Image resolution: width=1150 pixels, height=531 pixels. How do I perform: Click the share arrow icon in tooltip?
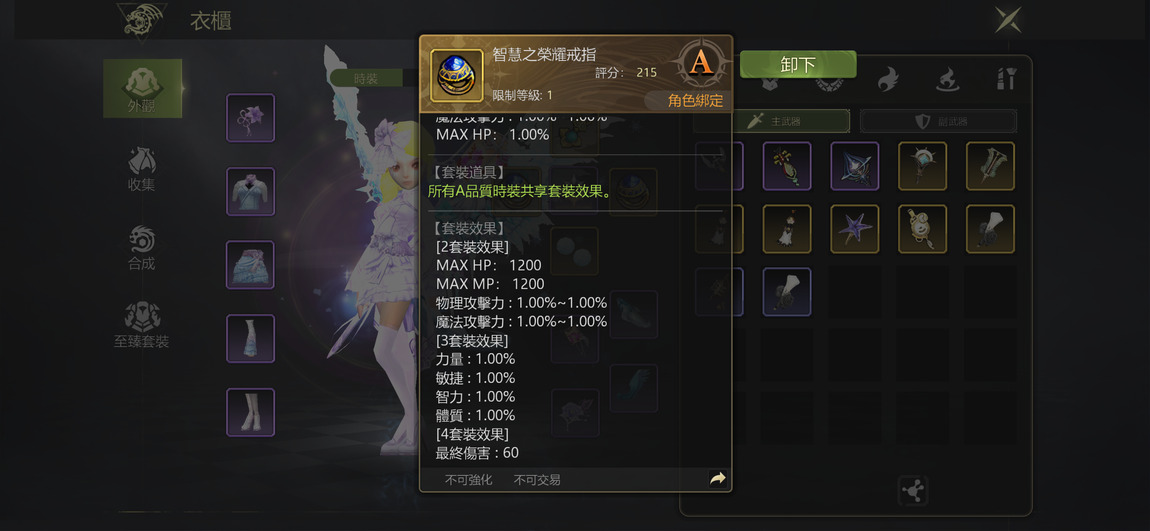tap(717, 479)
